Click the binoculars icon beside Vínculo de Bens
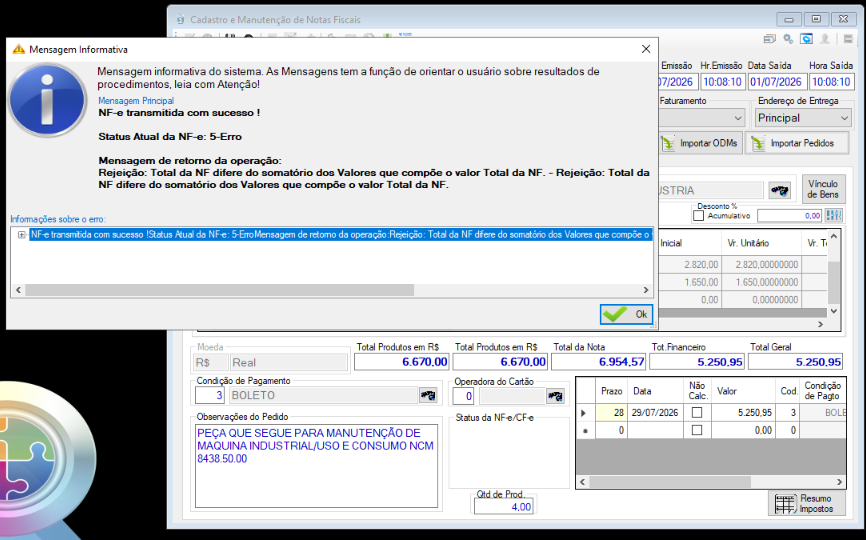This screenshot has width=866, height=540. tap(779, 190)
